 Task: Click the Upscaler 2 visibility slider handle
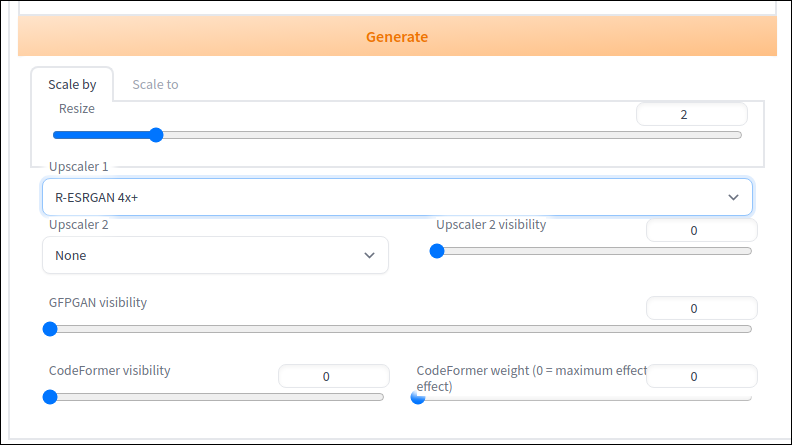tap(437, 251)
